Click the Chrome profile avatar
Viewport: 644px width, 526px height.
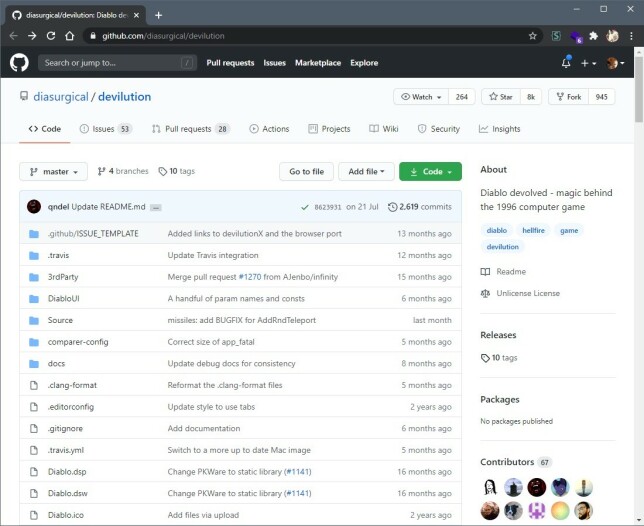[612, 36]
